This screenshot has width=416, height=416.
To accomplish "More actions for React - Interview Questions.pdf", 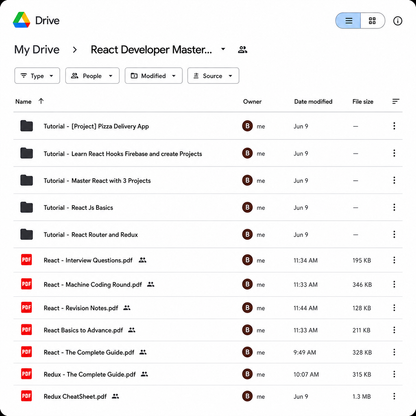I will (x=394, y=260).
